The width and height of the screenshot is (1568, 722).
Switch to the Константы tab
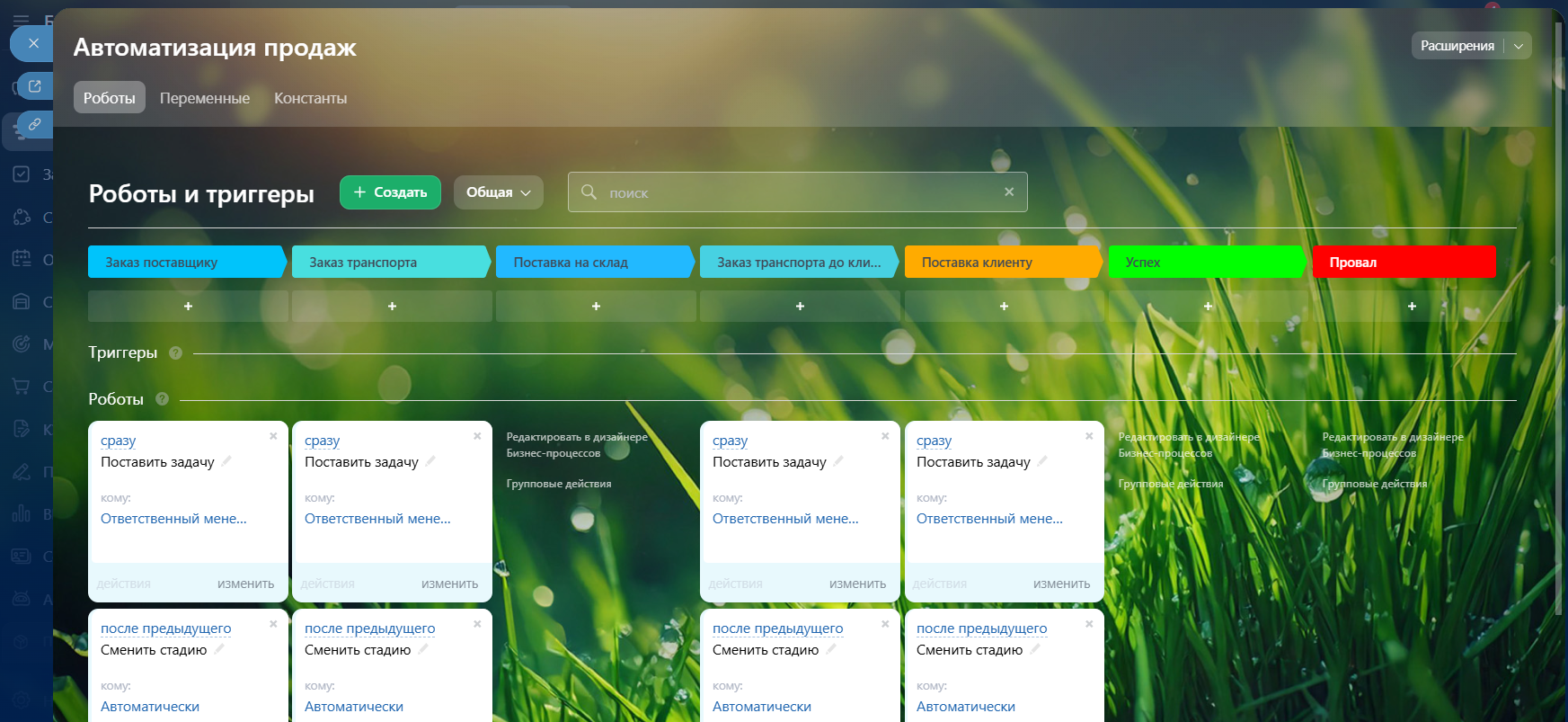310,98
